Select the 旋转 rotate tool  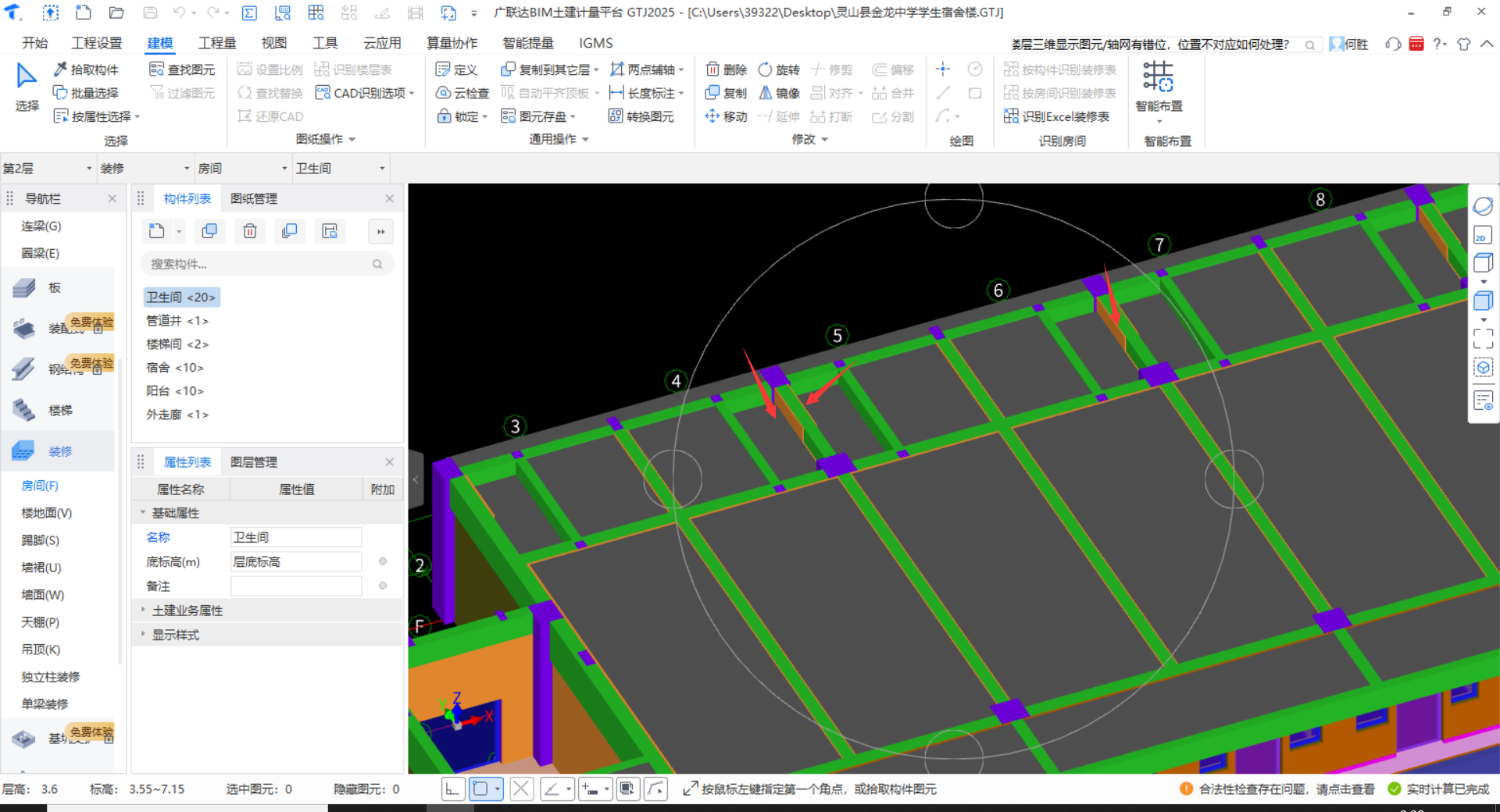pyautogui.click(x=779, y=69)
